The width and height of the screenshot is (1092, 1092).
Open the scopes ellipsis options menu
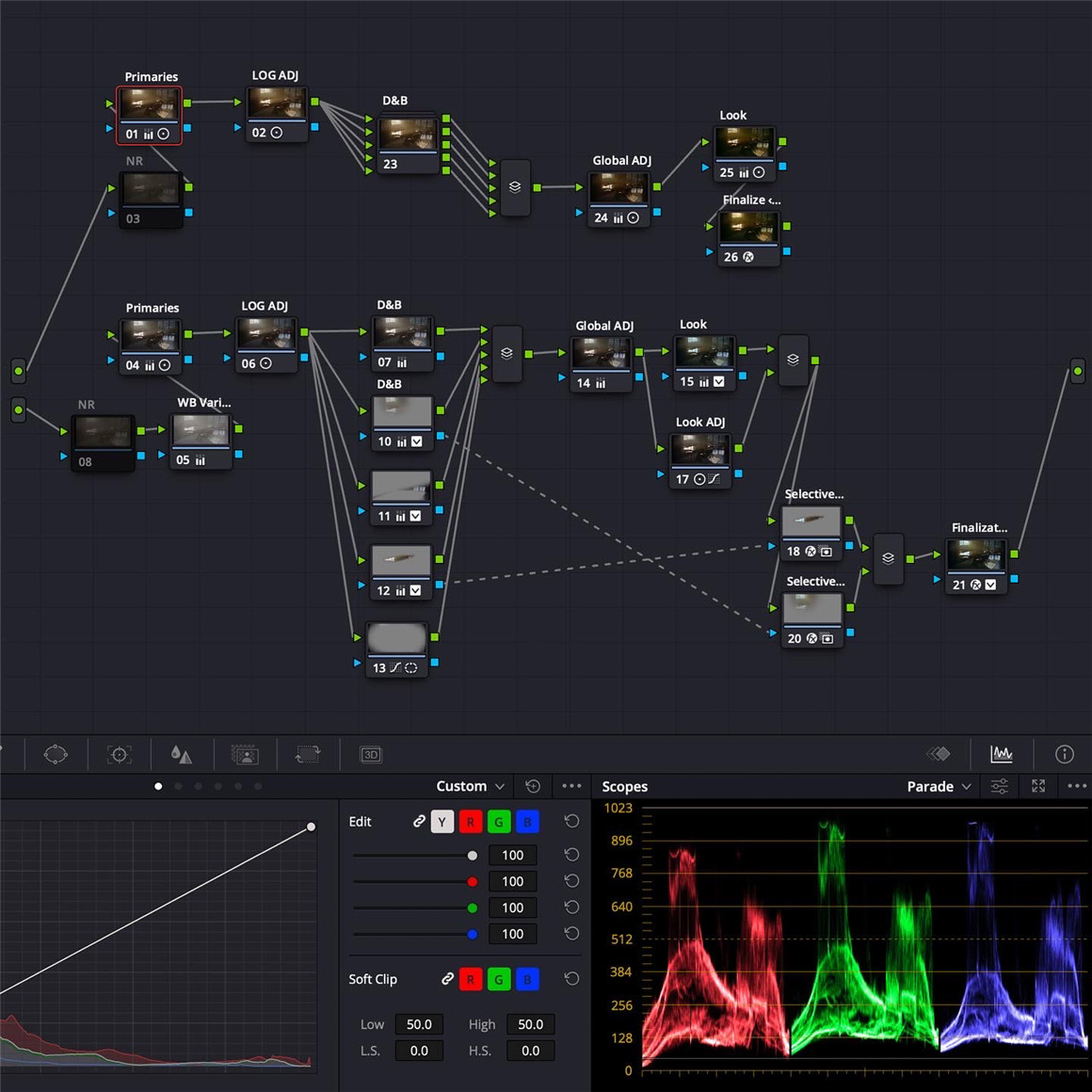click(x=1078, y=786)
